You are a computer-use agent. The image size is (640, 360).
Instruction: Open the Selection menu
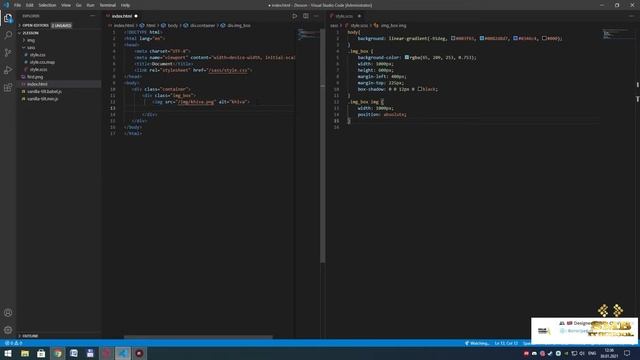47,5
